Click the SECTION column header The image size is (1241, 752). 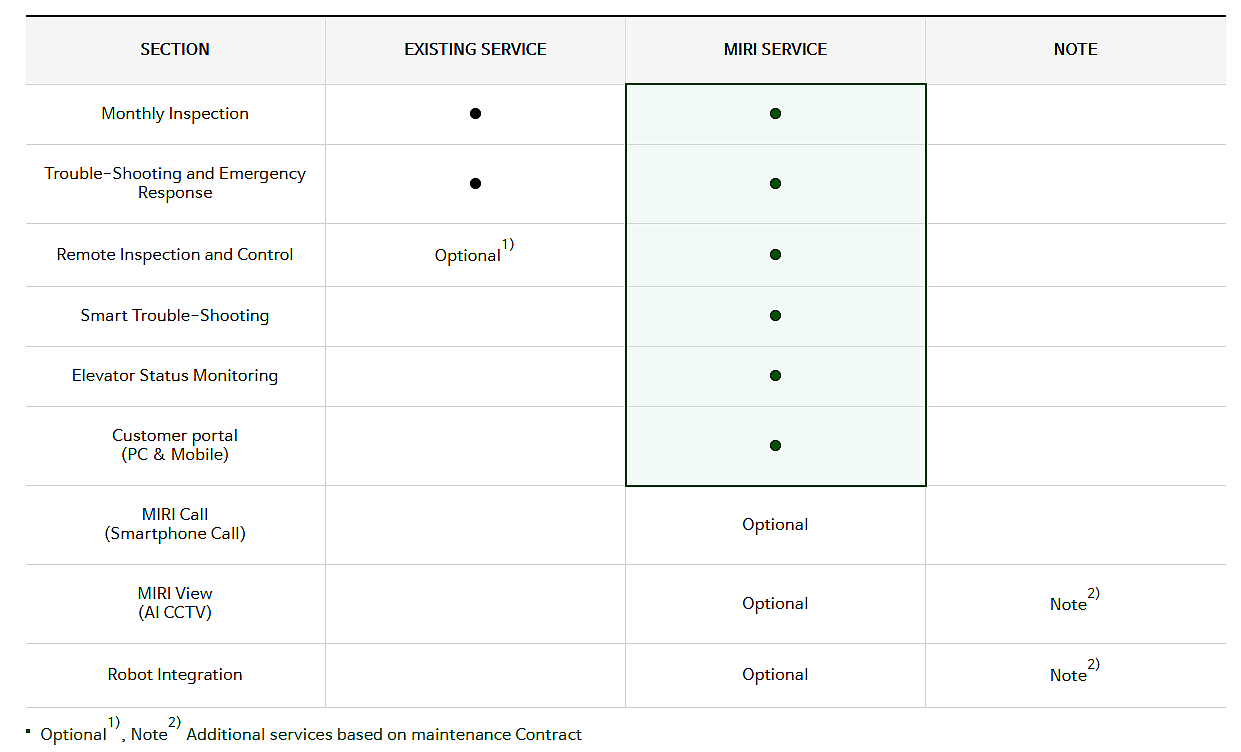175,49
